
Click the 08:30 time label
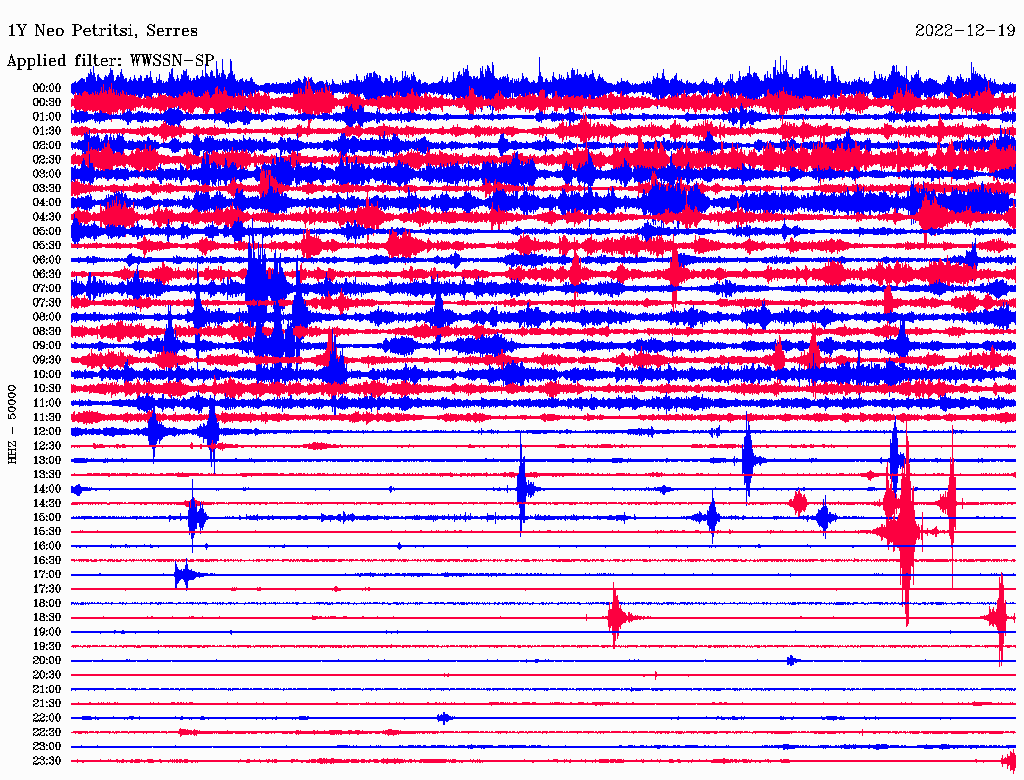pos(47,331)
